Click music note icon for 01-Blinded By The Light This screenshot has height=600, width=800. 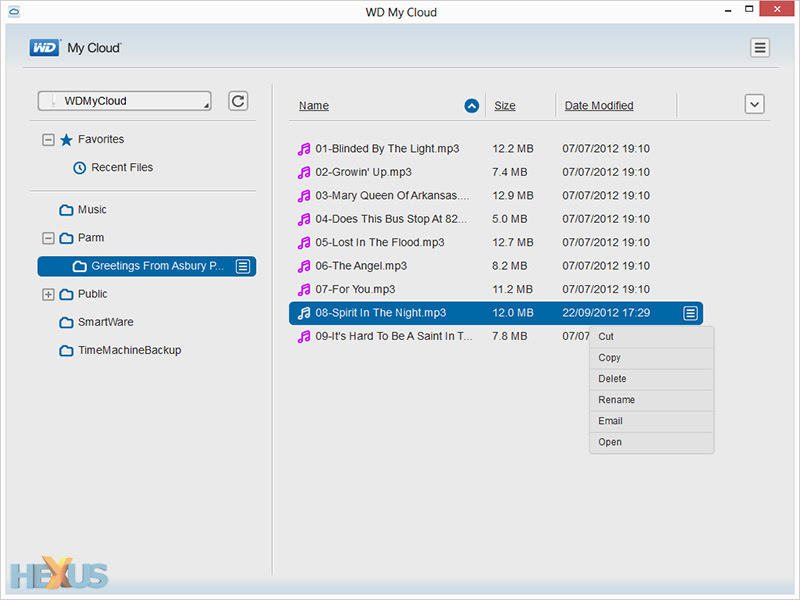(x=304, y=149)
